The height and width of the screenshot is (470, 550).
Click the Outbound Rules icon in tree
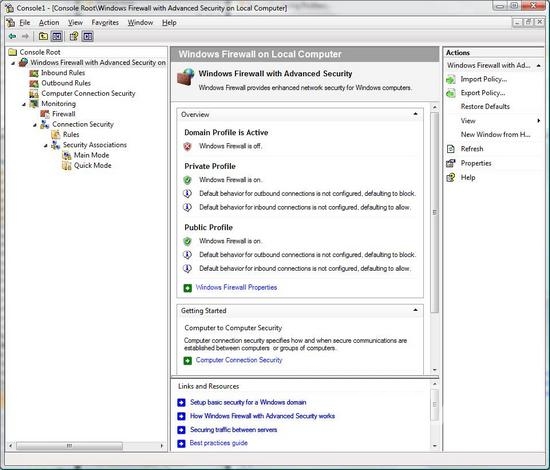34,83
